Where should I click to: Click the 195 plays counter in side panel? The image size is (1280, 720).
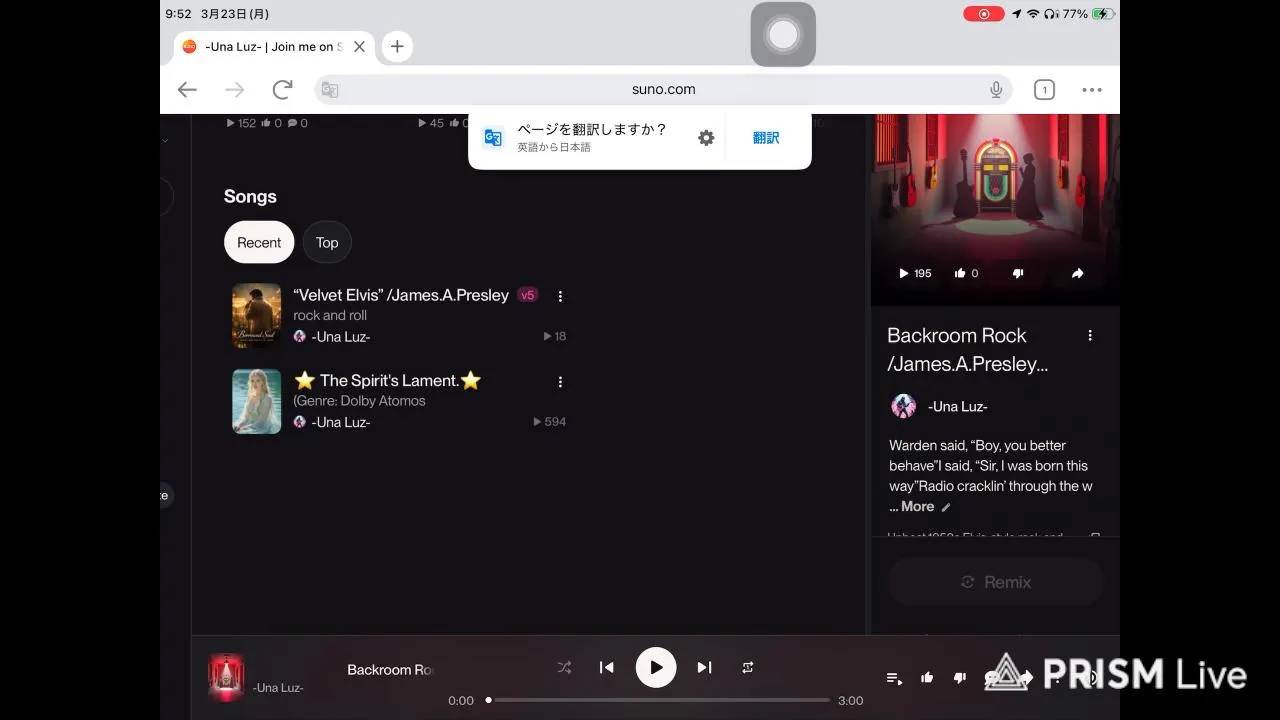pos(915,273)
